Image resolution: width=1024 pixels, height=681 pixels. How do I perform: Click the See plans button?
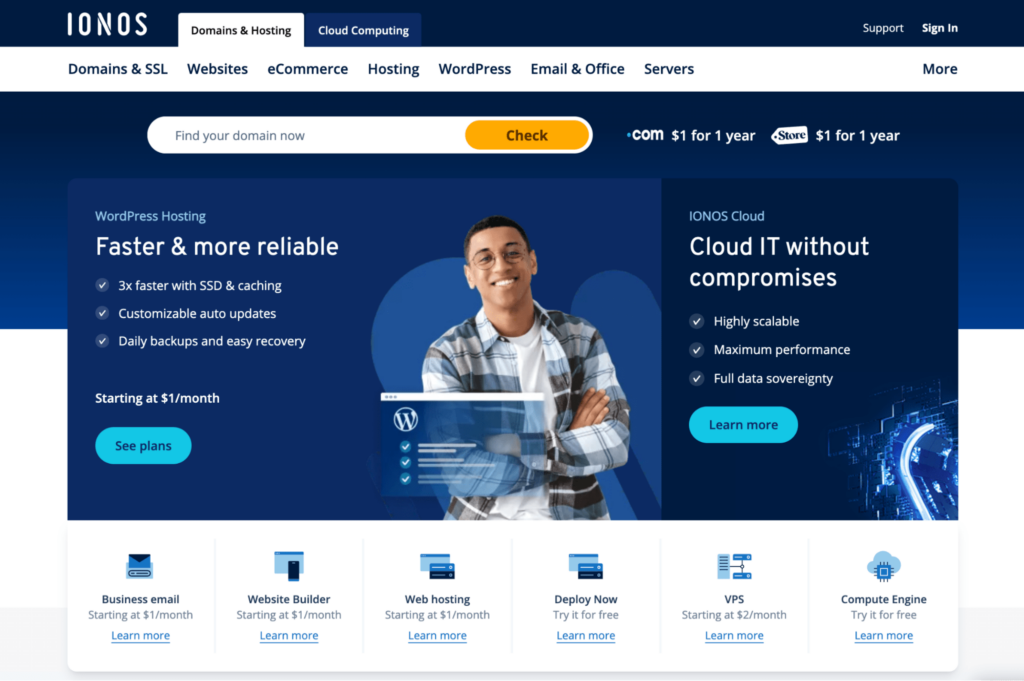pos(143,445)
